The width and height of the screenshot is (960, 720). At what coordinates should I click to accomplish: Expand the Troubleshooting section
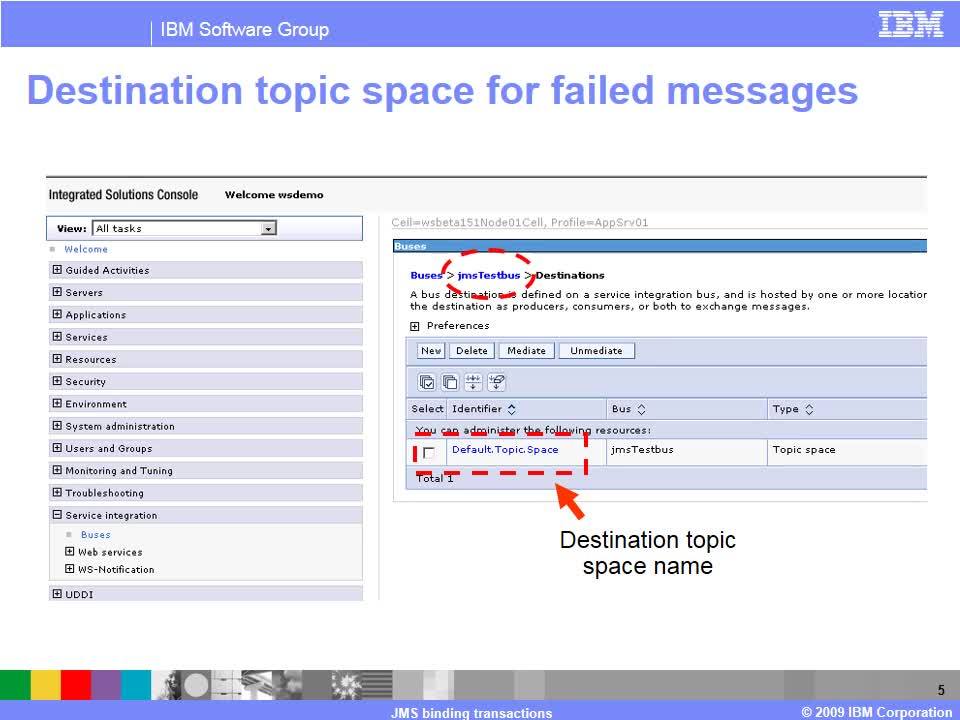pos(58,492)
